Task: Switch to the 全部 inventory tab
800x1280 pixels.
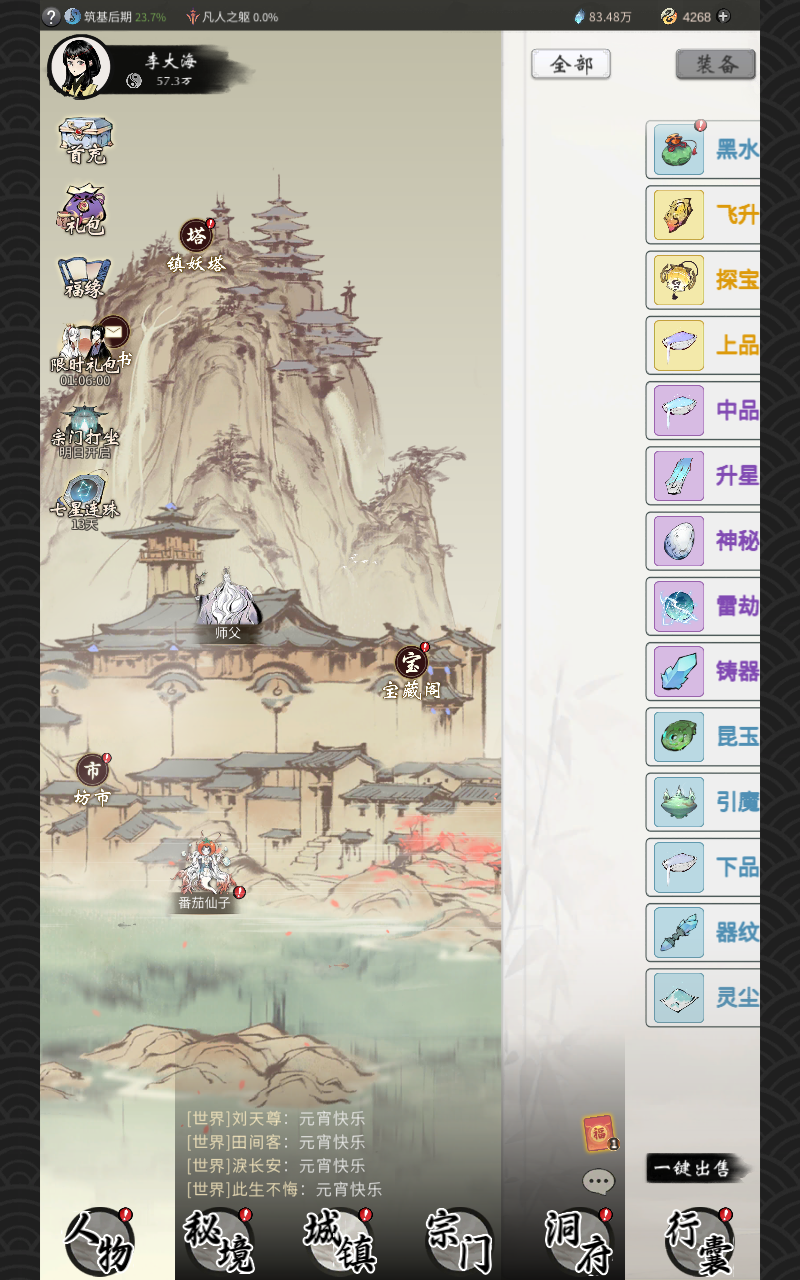Action: pyautogui.click(x=571, y=65)
